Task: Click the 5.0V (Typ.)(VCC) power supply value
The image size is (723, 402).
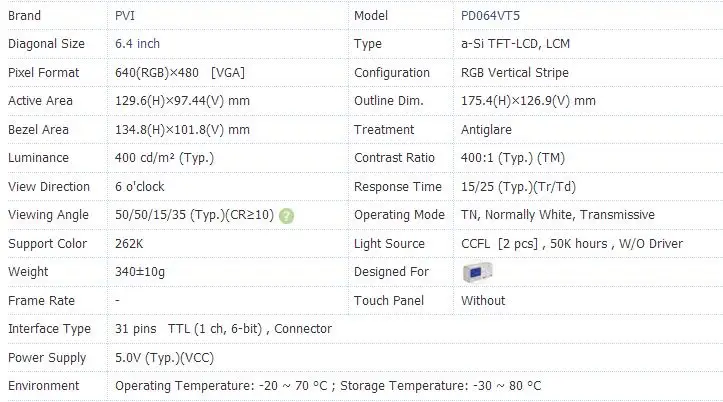Action: pyautogui.click(x=165, y=358)
